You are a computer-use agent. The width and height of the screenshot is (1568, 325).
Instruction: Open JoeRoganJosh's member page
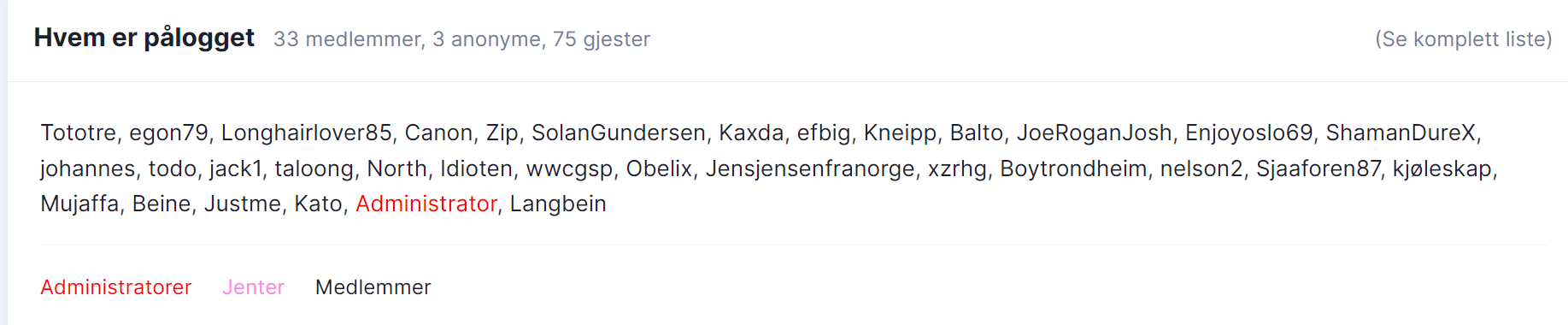point(1094,133)
